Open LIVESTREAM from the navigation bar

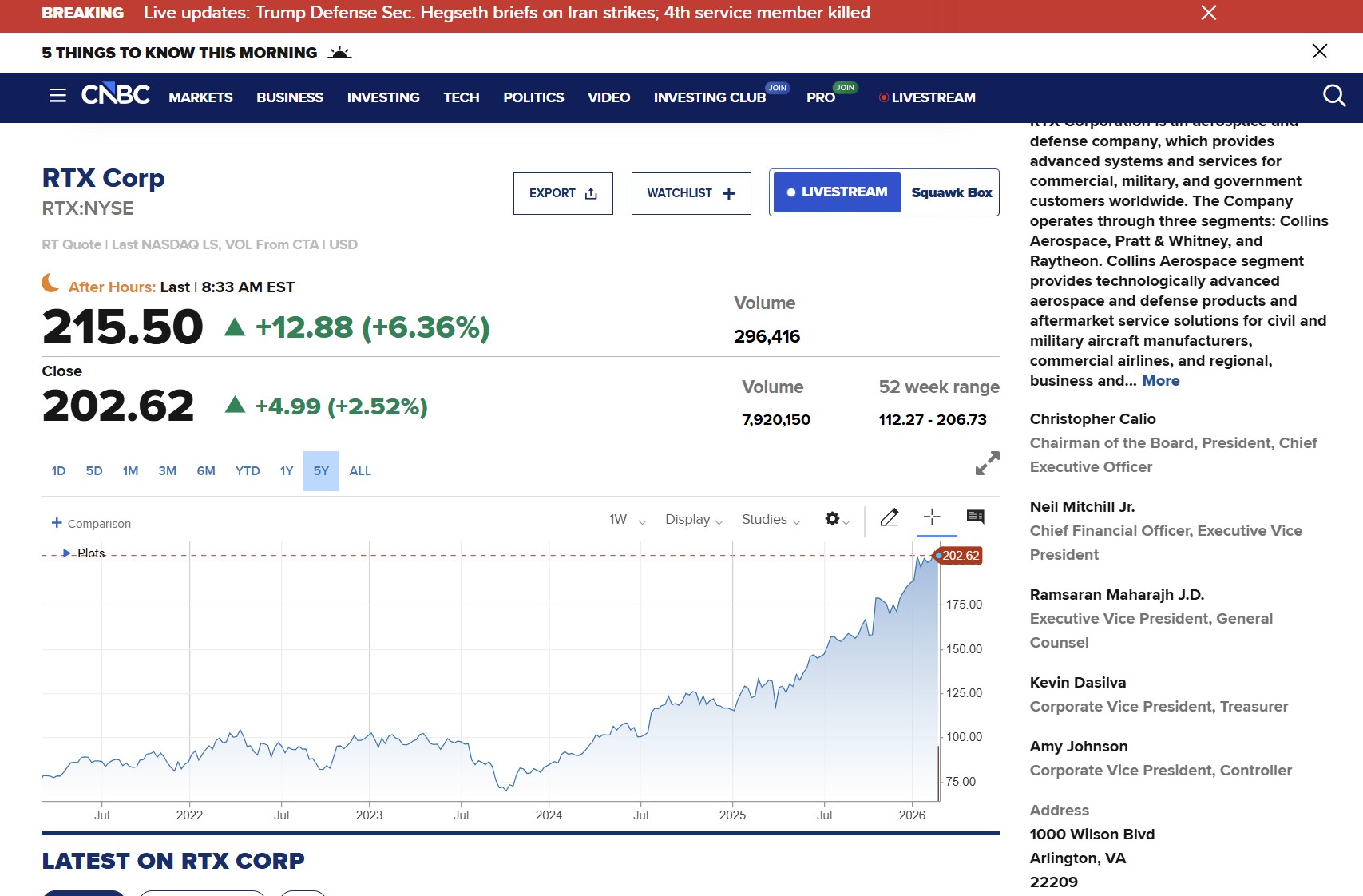(x=927, y=97)
